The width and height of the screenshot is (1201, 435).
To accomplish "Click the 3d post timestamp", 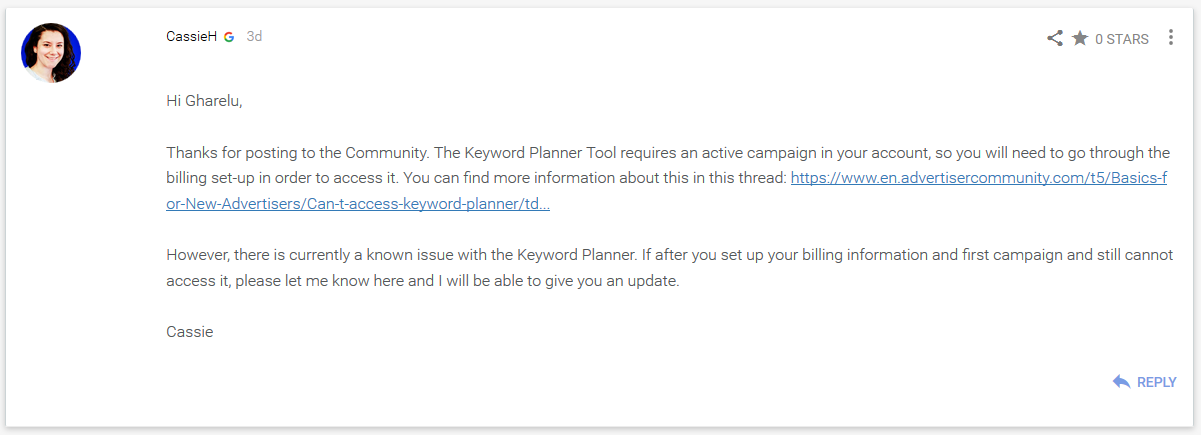I will click(254, 37).
